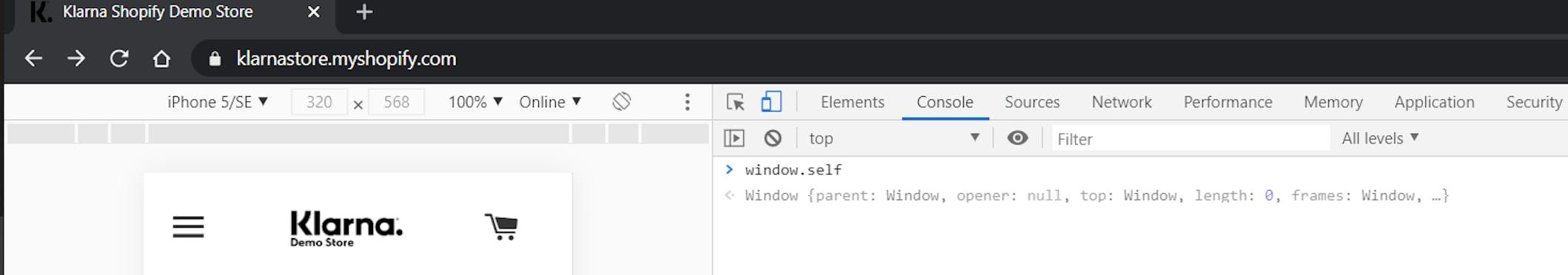Switch to the Elements tab

(x=852, y=102)
